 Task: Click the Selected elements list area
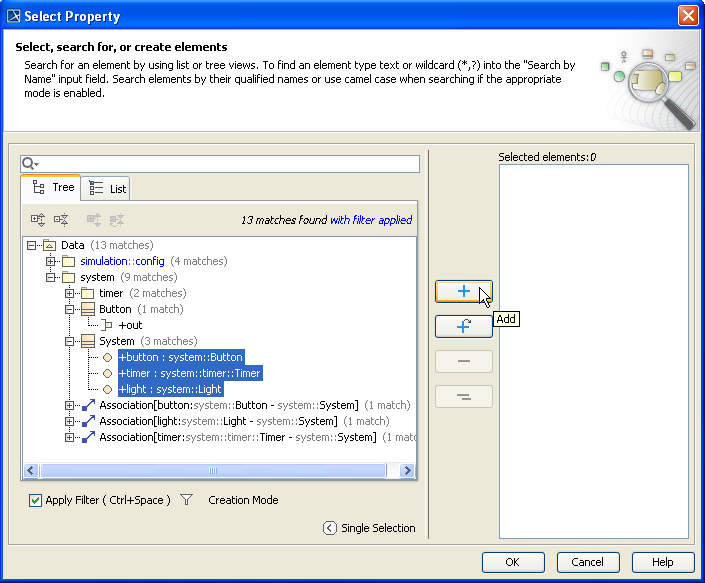pos(593,351)
